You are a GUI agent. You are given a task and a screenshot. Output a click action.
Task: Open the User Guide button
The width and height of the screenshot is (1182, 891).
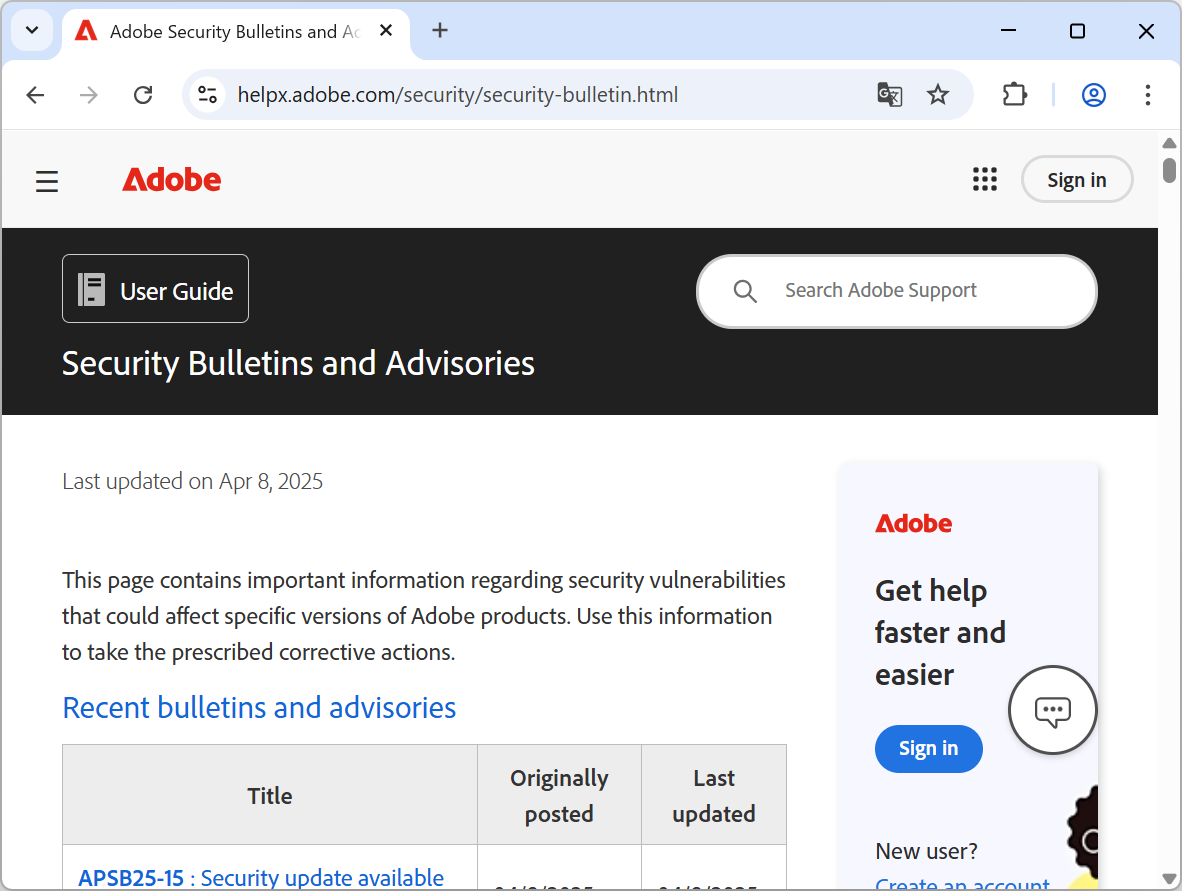(156, 289)
